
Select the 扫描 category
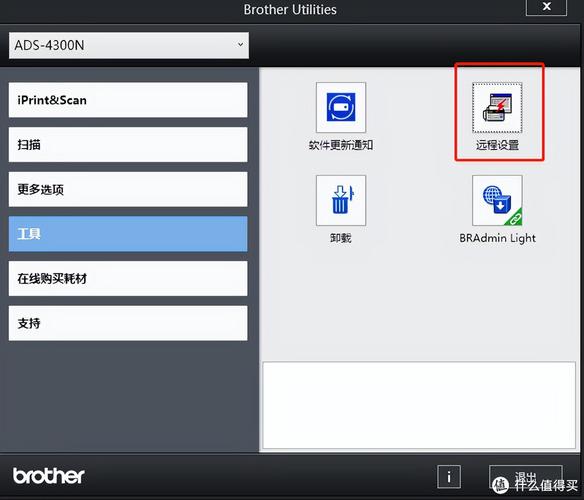coord(128,145)
